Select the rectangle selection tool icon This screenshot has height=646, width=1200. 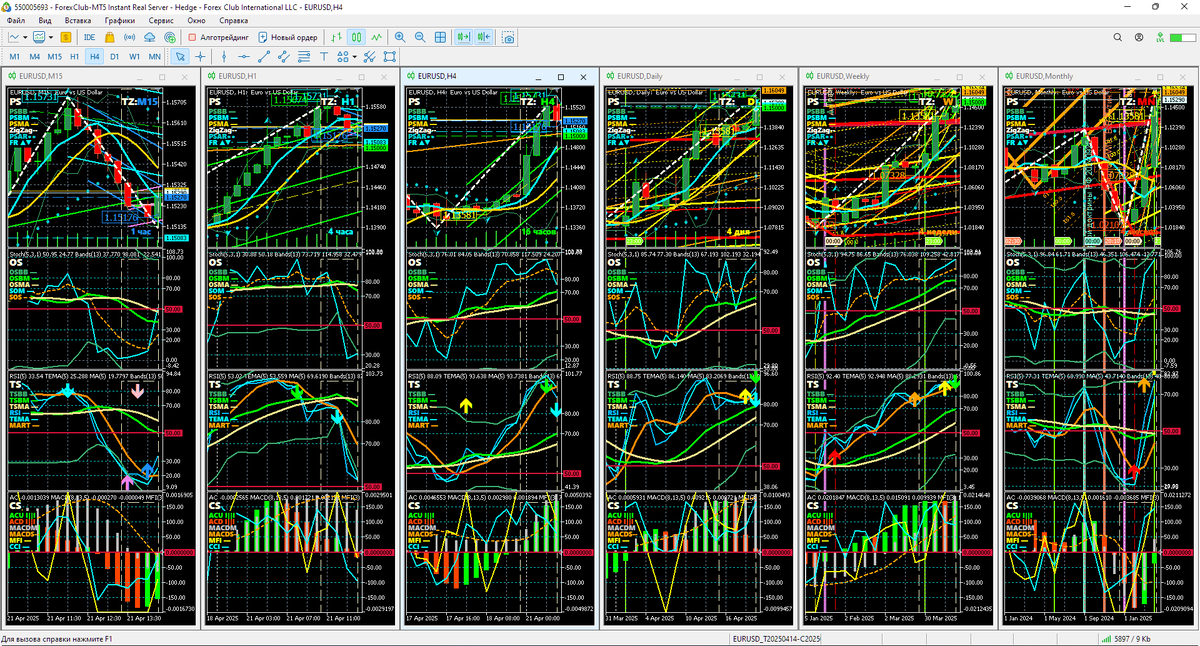tap(389, 57)
